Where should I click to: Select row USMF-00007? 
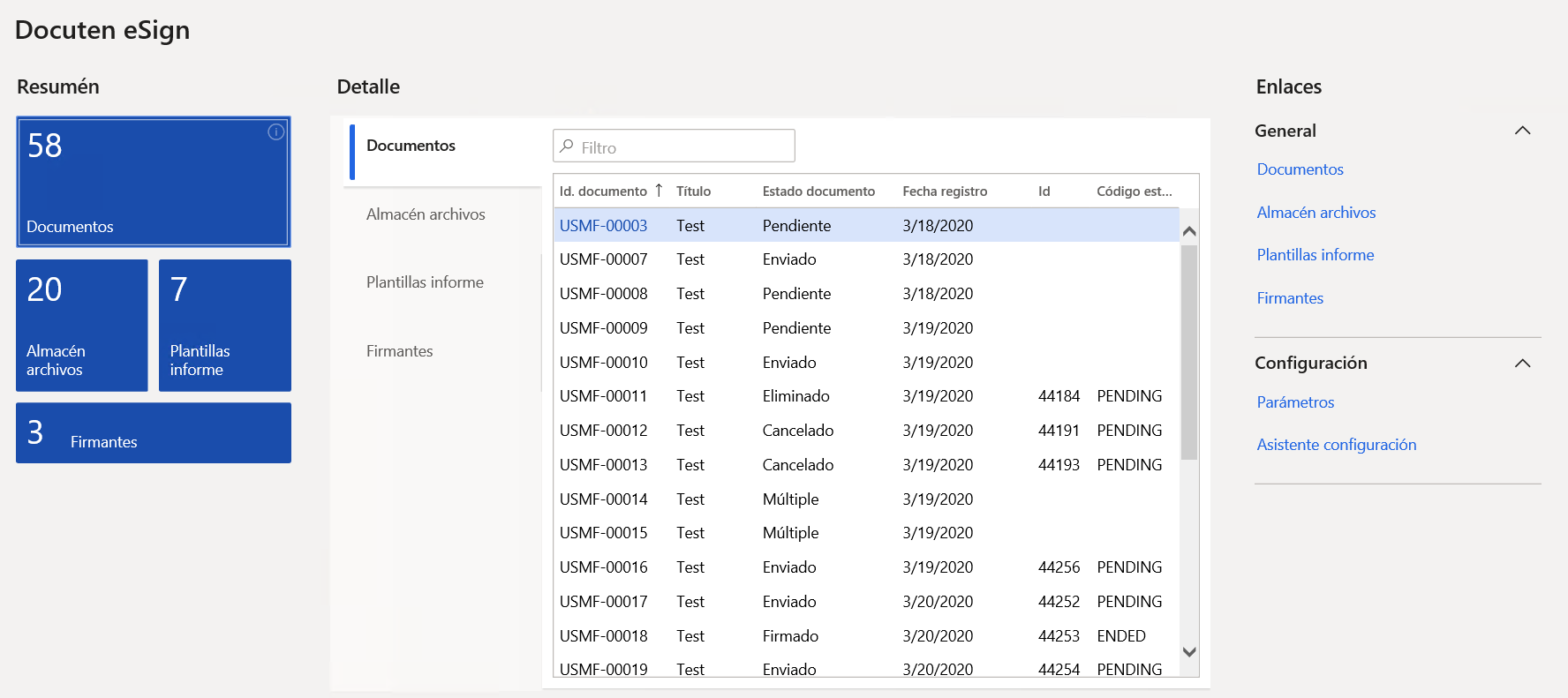(866, 259)
